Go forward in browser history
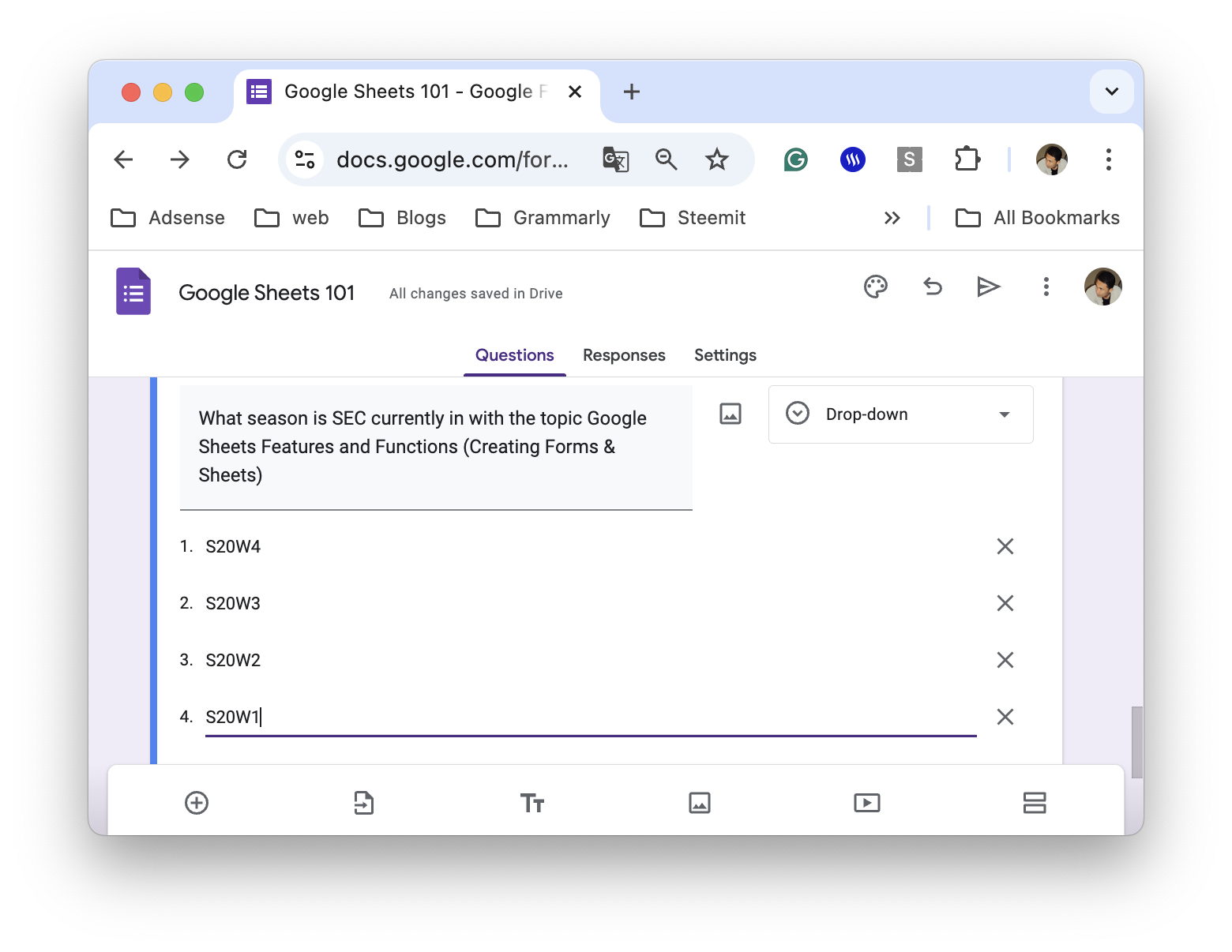The width and height of the screenshot is (1232, 952). (180, 159)
